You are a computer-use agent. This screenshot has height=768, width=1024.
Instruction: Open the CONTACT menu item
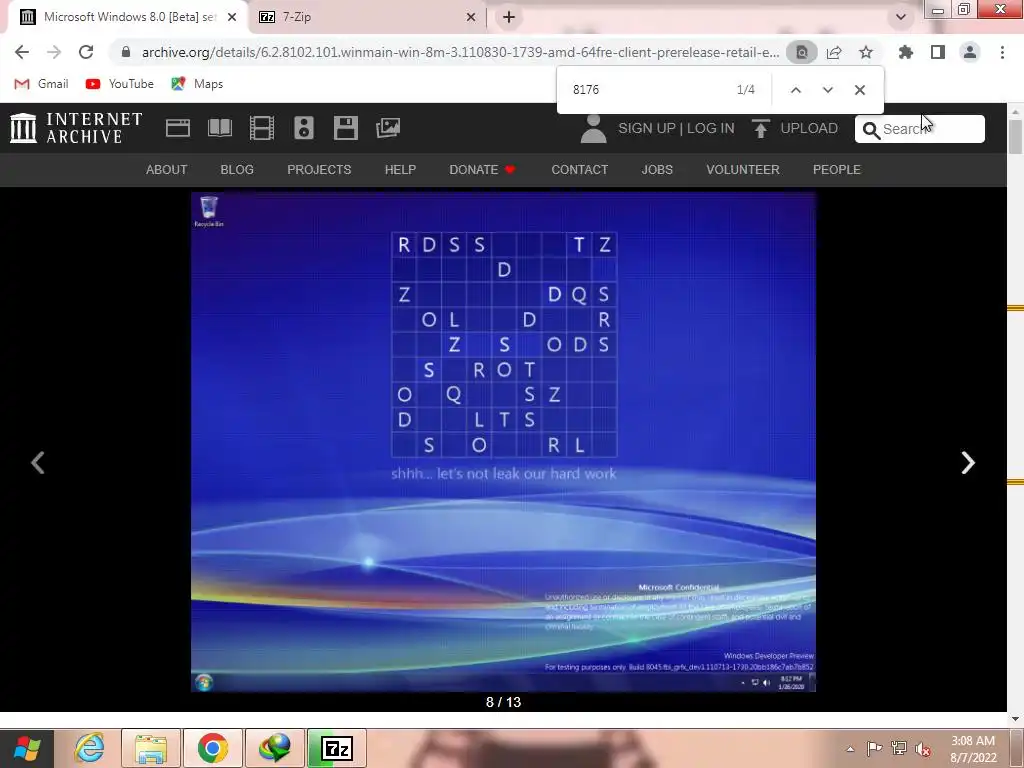click(580, 170)
